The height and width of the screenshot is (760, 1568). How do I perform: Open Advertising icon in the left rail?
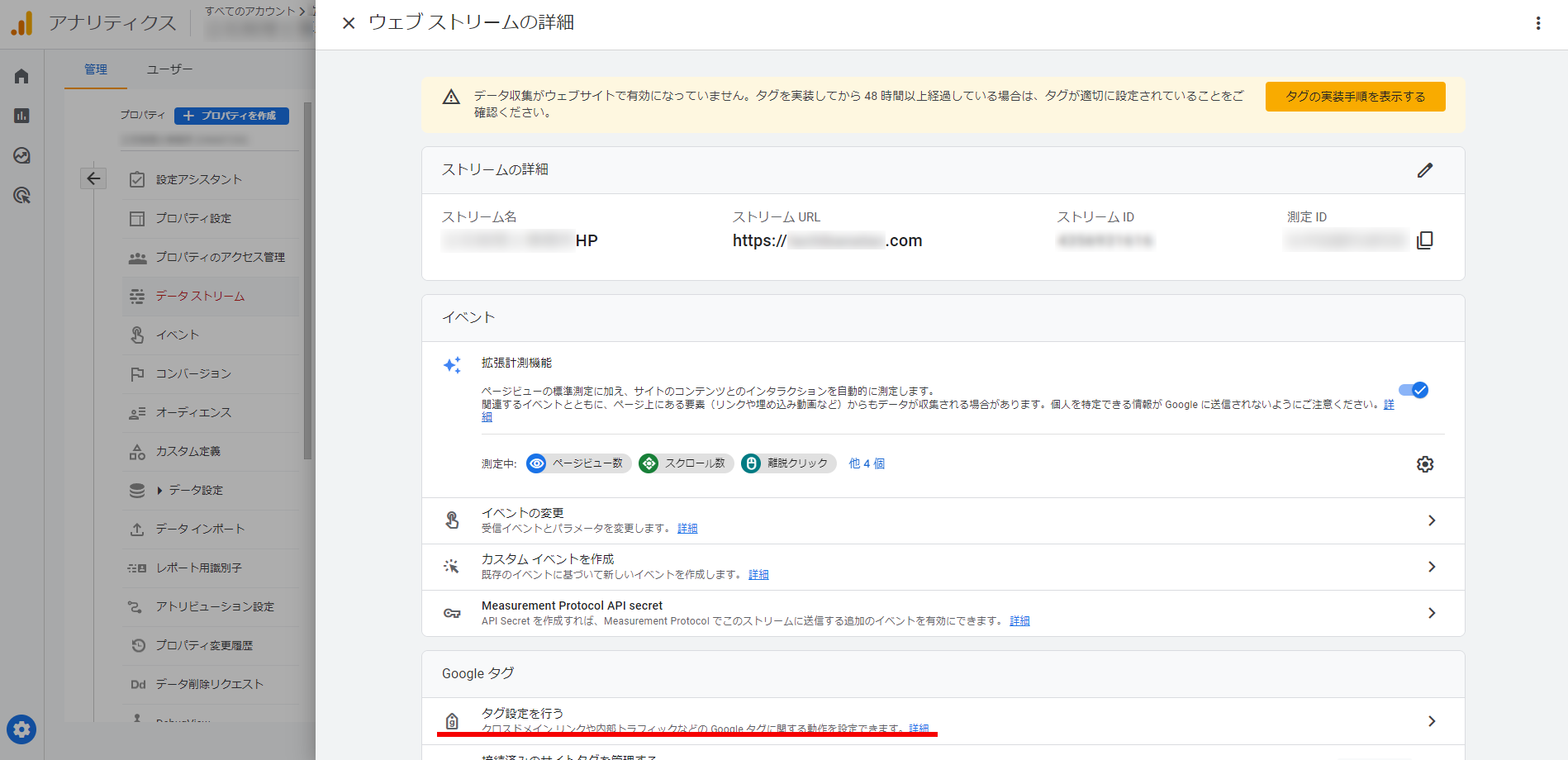[x=21, y=196]
